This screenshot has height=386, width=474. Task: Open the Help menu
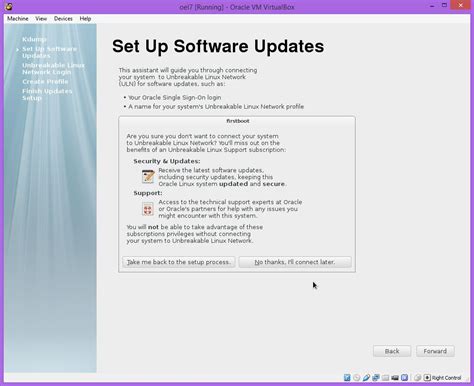coord(85,19)
